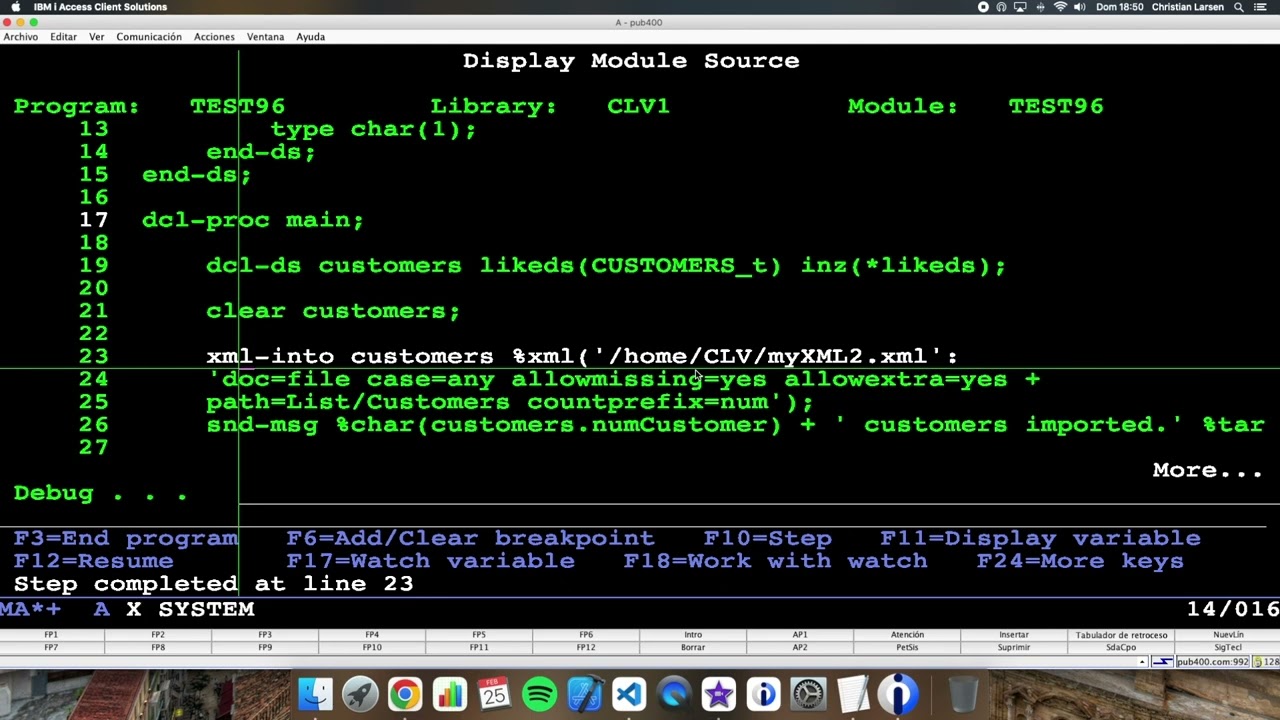Screen dimensions: 1280x720
Task: Click the Spotlight search magnifier
Action: pos(1239,7)
